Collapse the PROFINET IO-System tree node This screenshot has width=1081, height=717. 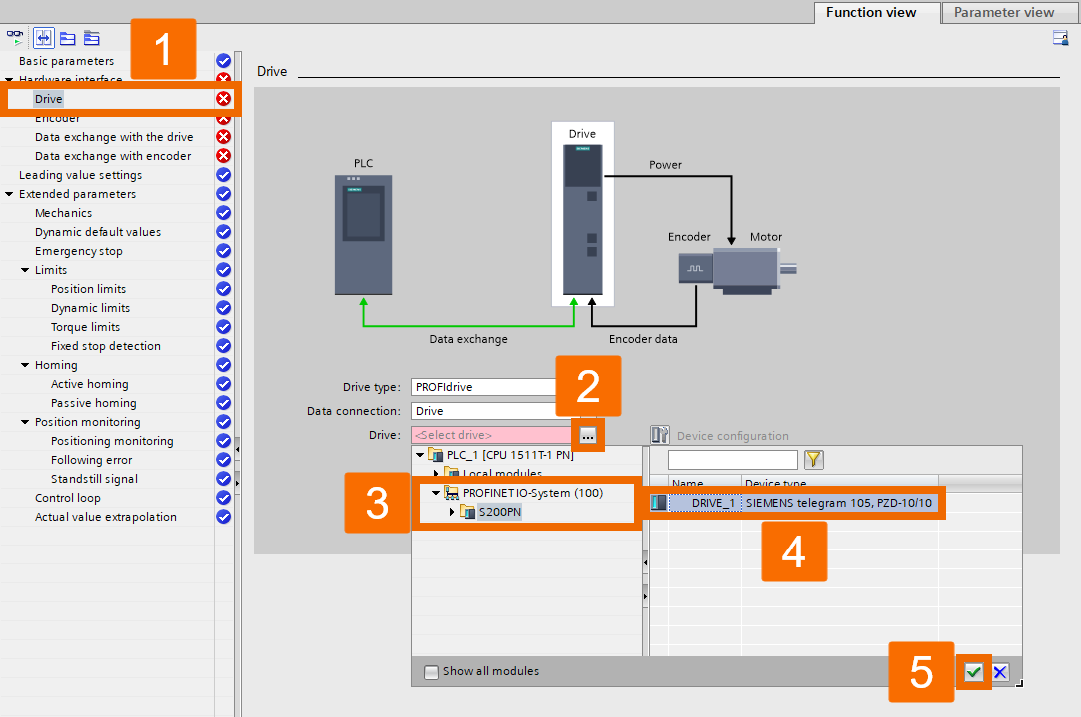434,492
